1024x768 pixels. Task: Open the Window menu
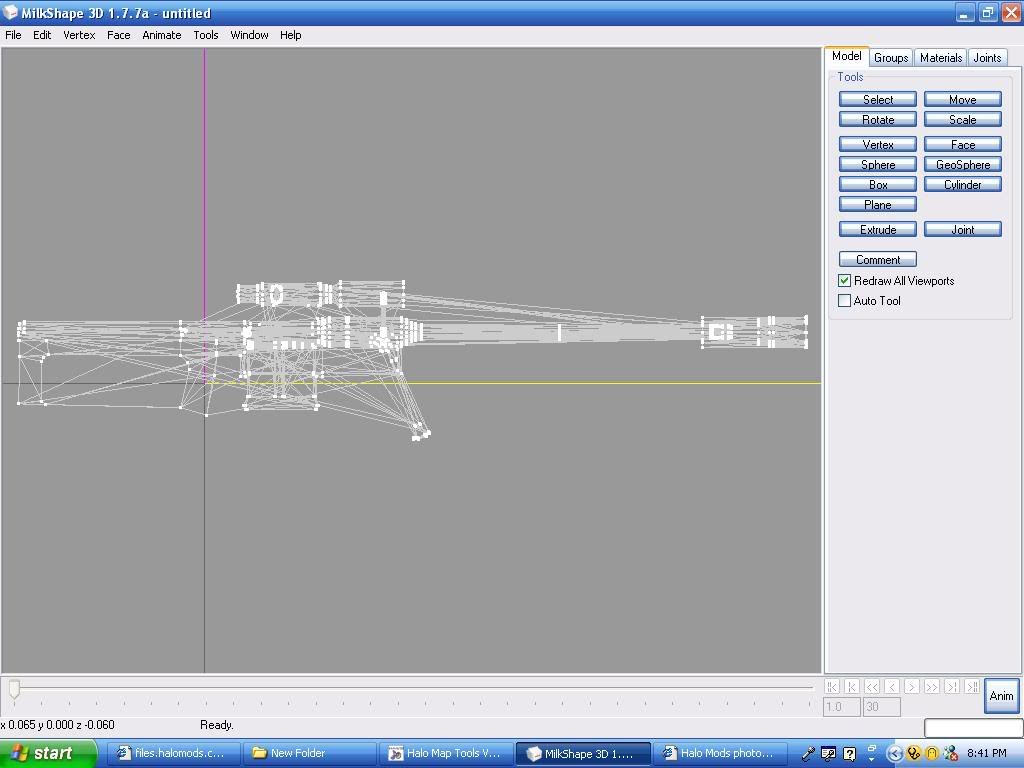(x=249, y=35)
